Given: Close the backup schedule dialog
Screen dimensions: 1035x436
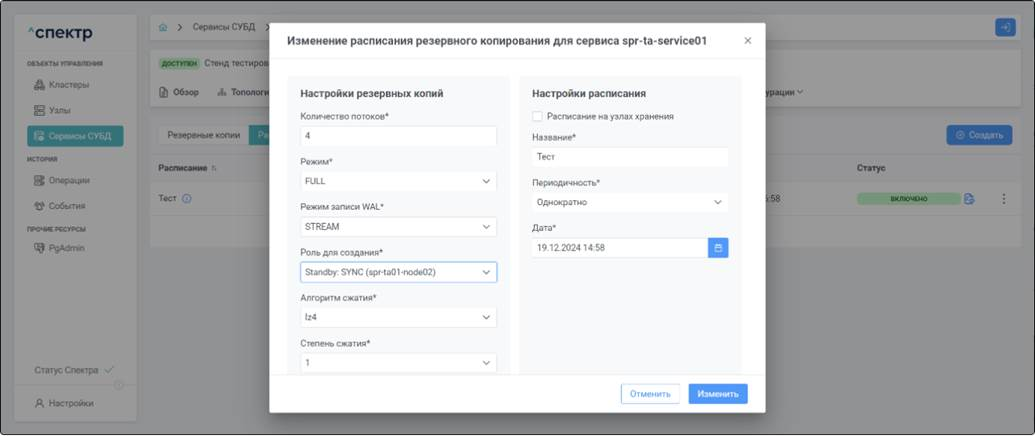Looking at the screenshot, I should [x=747, y=41].
